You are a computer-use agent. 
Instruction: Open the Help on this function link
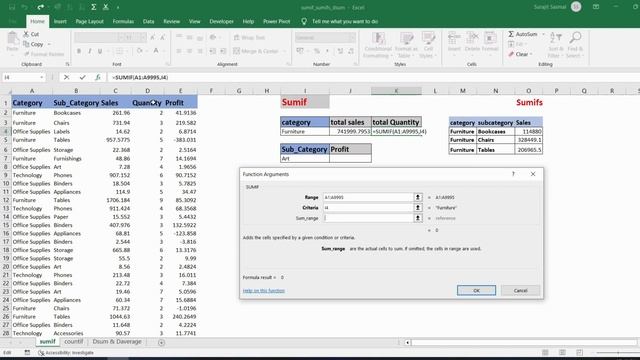[264, 291]
